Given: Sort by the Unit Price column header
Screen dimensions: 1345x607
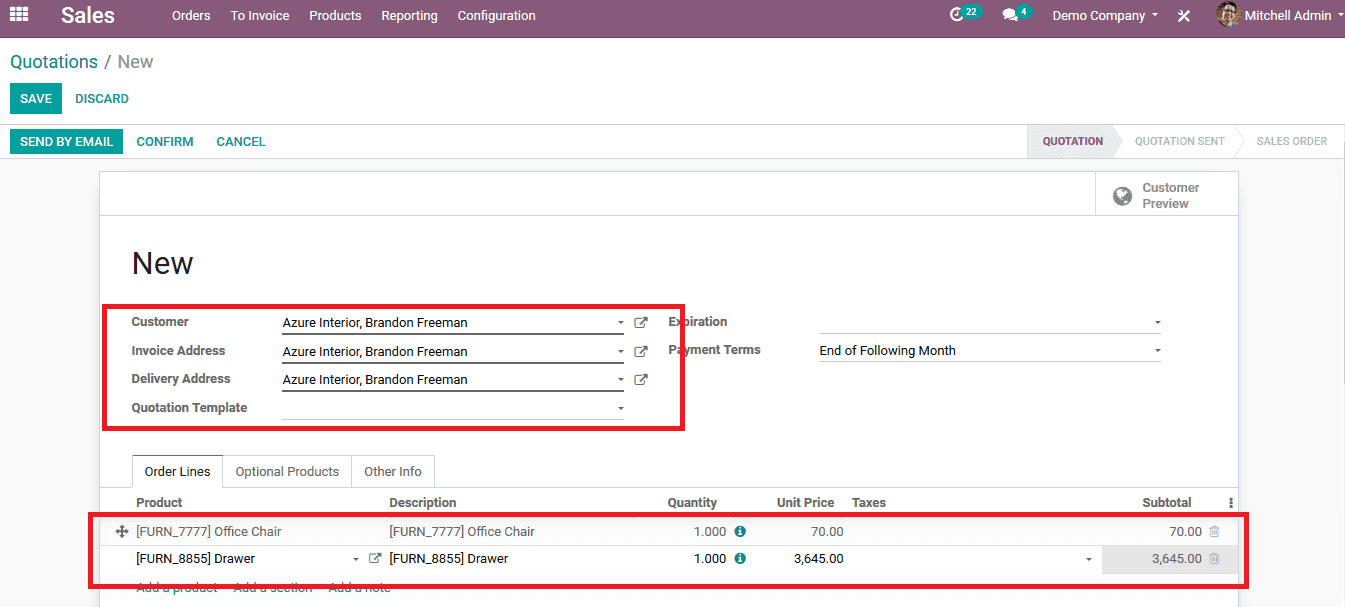Looking at the screenshot, I should point(805,503).
